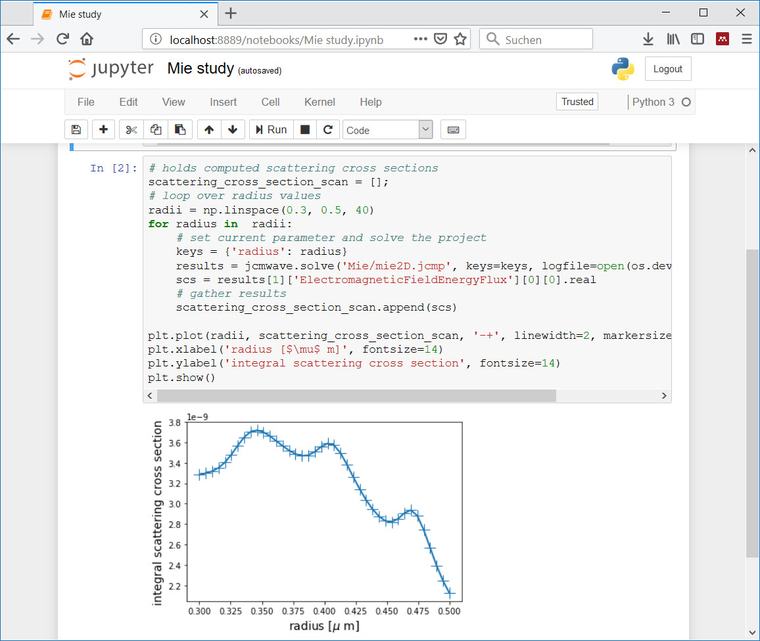Click the In [2] cell prompt
This screenshot has height=641, width=760.
[x=113, y=168]
